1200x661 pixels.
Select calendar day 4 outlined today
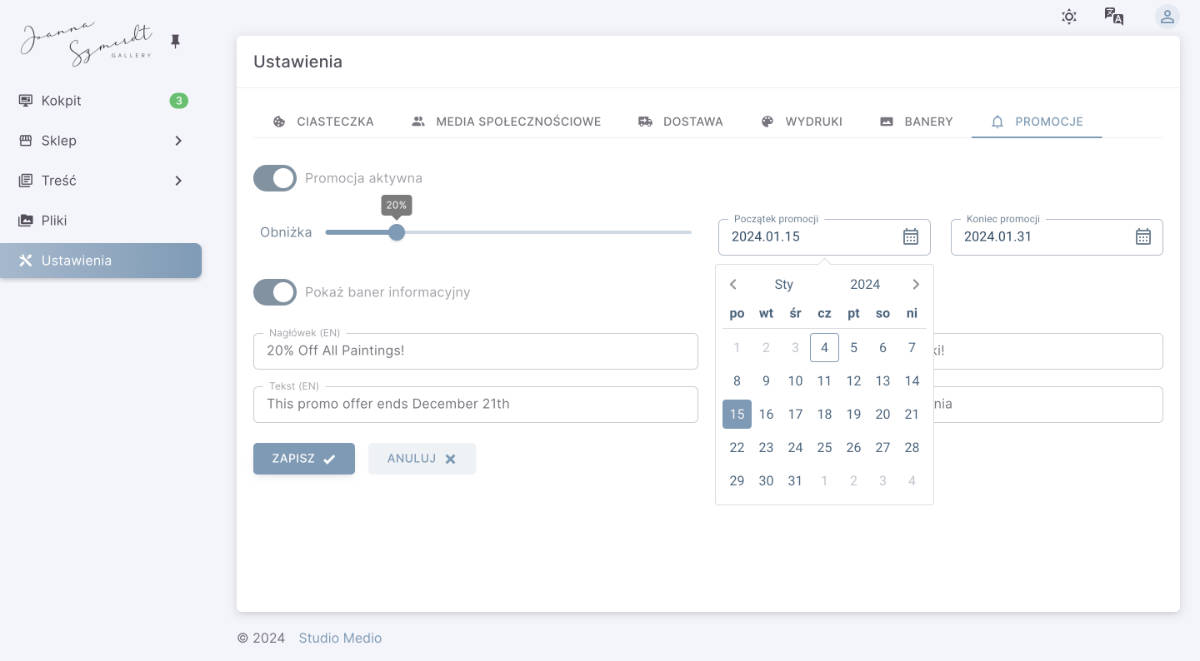(x=824, y=348)
